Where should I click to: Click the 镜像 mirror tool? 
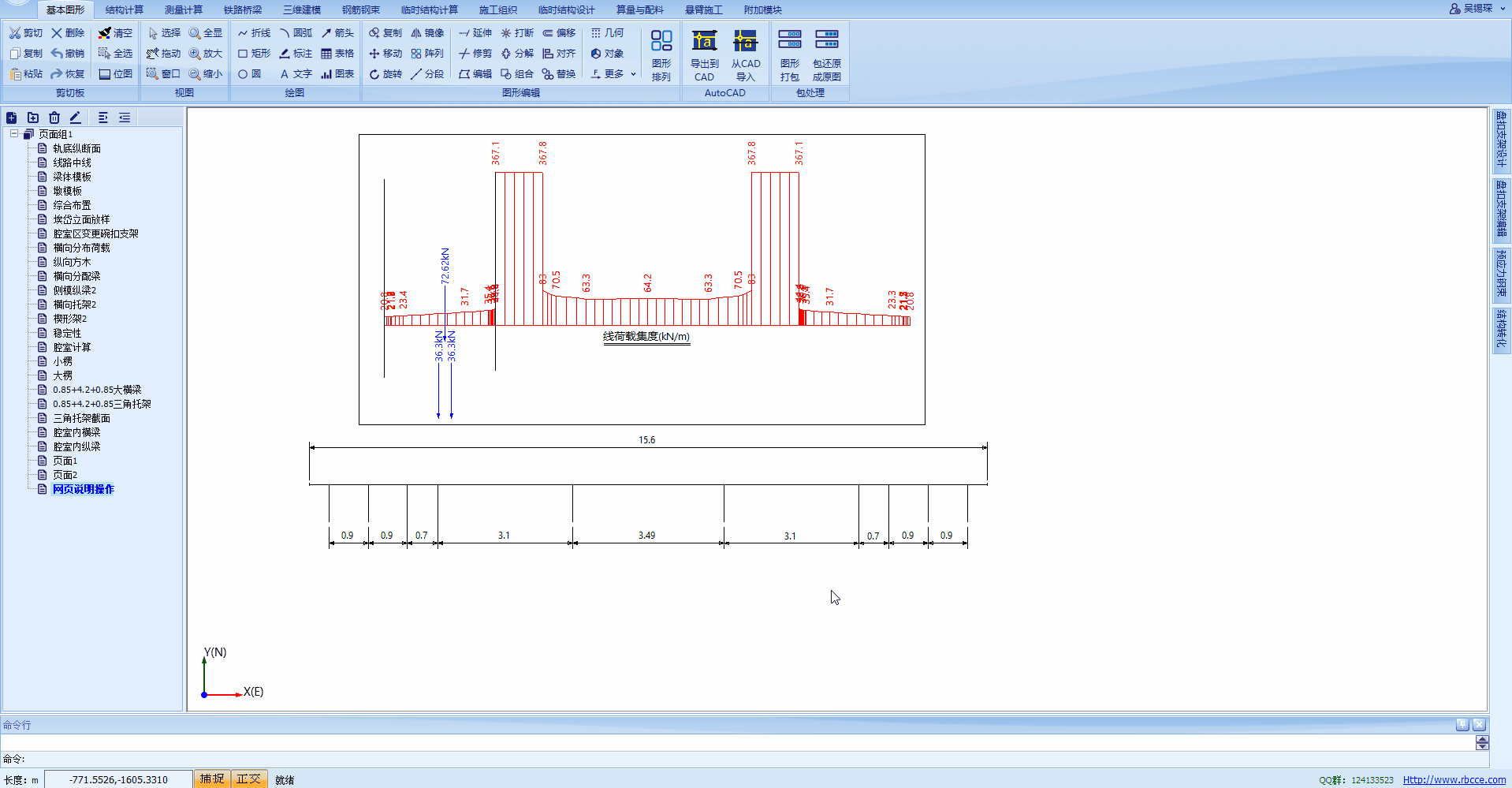point(427,33)
